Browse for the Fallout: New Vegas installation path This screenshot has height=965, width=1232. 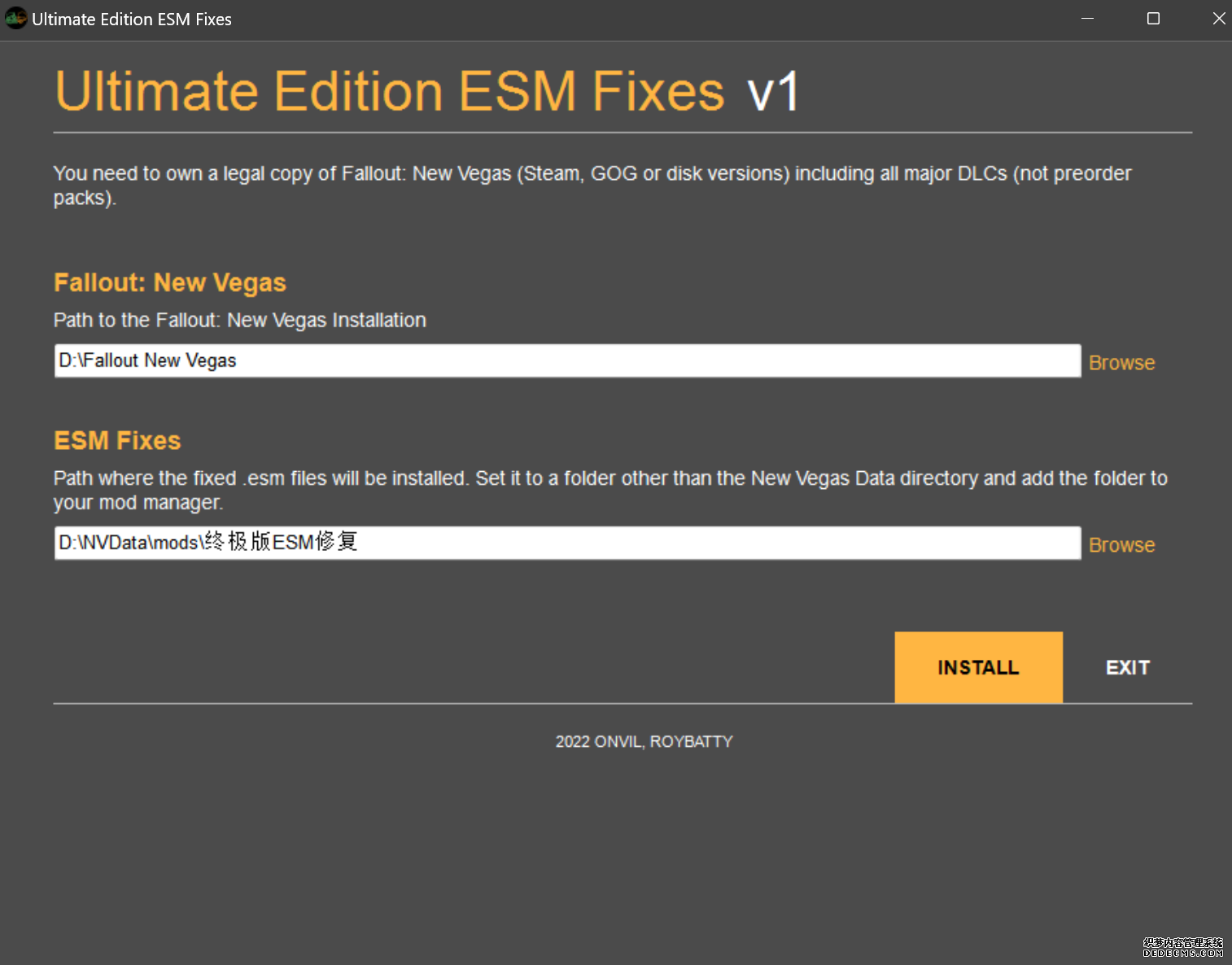pos(1121,363)
